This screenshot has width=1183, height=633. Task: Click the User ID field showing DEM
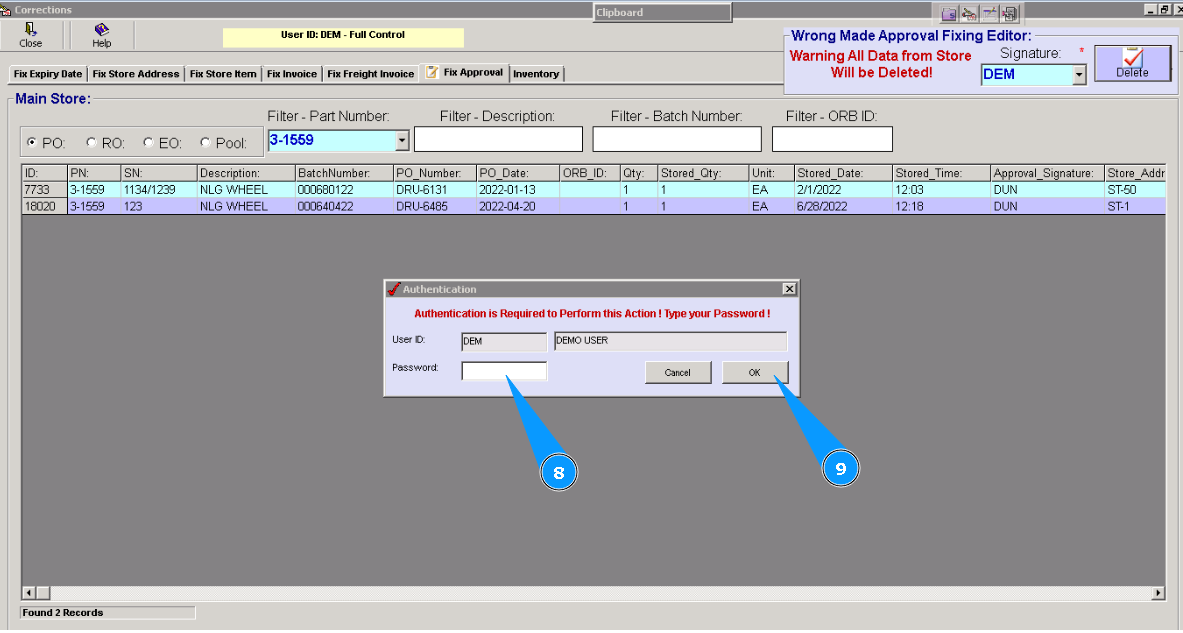tap(504, 341)
